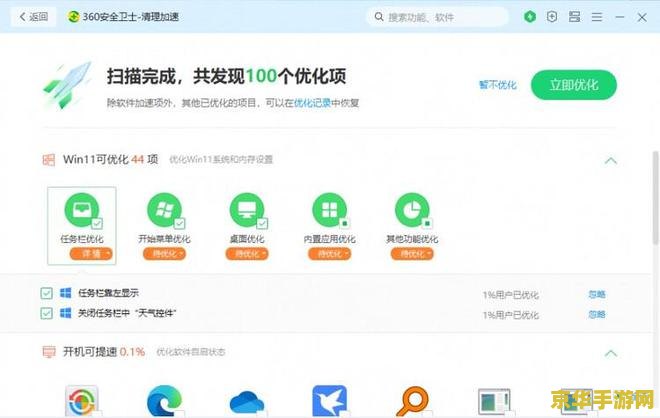Click the 360安全卫士 logo icon
Viewport: 660px width, 418px height.
[x=74, y=17]
